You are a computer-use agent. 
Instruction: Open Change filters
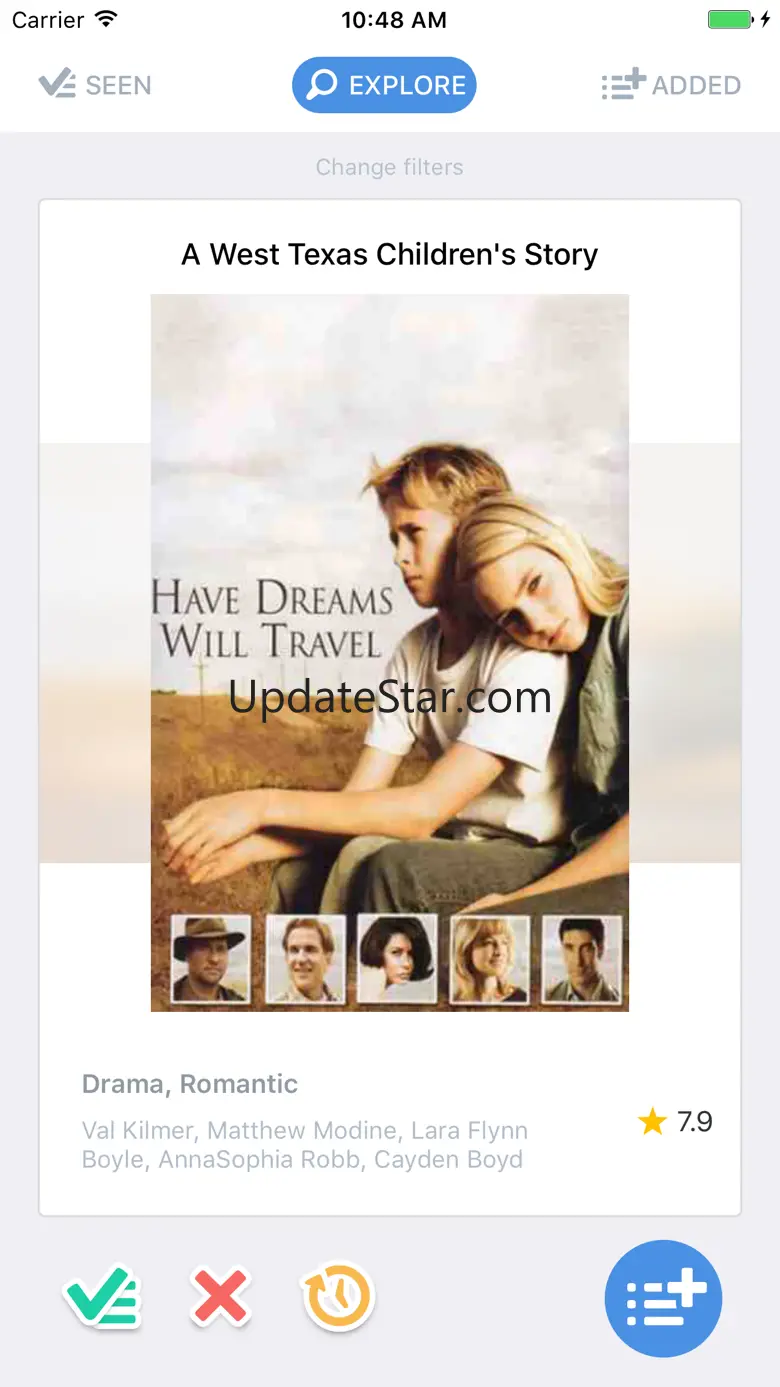coord(390,167)
